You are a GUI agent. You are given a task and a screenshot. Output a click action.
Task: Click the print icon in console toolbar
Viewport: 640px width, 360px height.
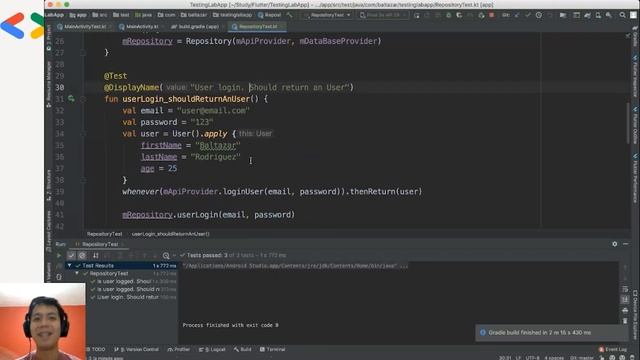[x=625, y=310]
